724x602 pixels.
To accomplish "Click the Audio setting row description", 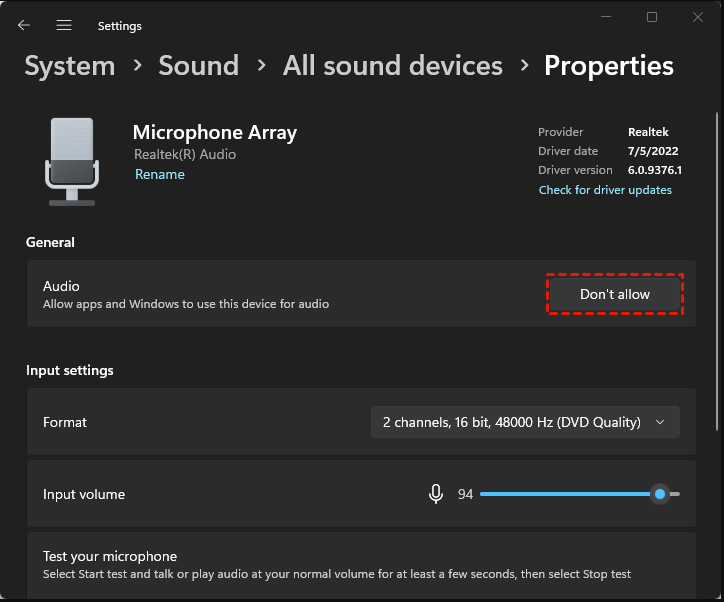I will (186, 304).
